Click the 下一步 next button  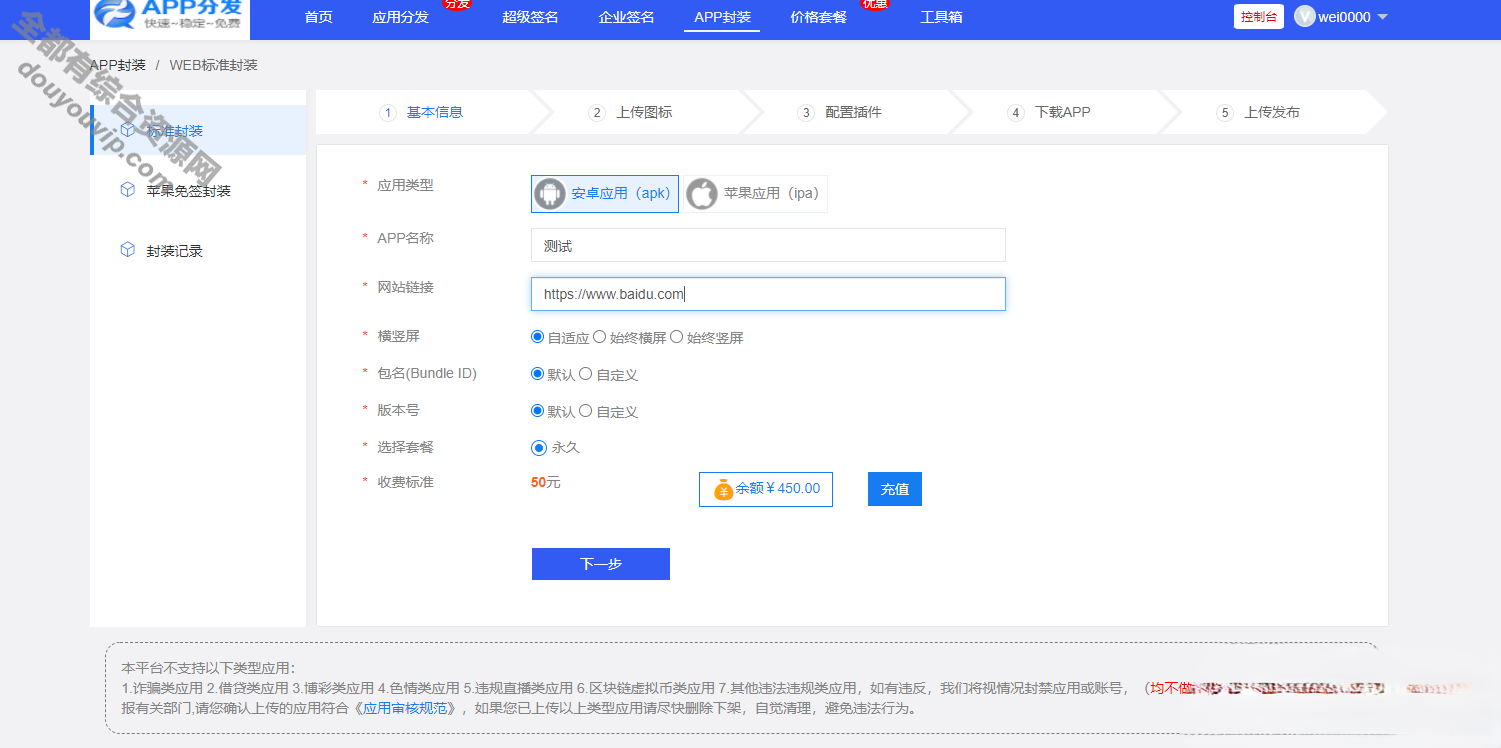[x=601, y=564]
